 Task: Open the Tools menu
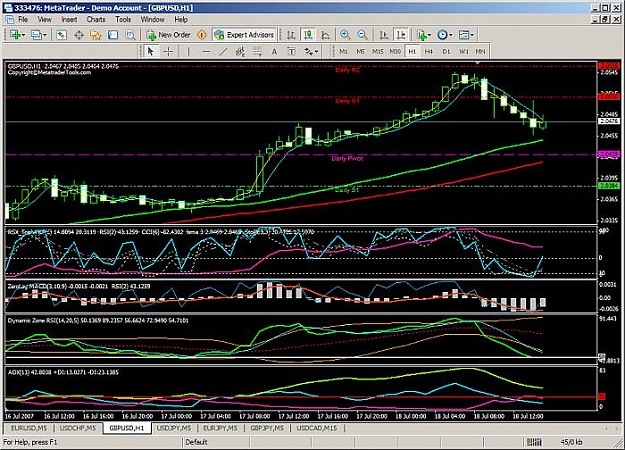pos(123,20)
